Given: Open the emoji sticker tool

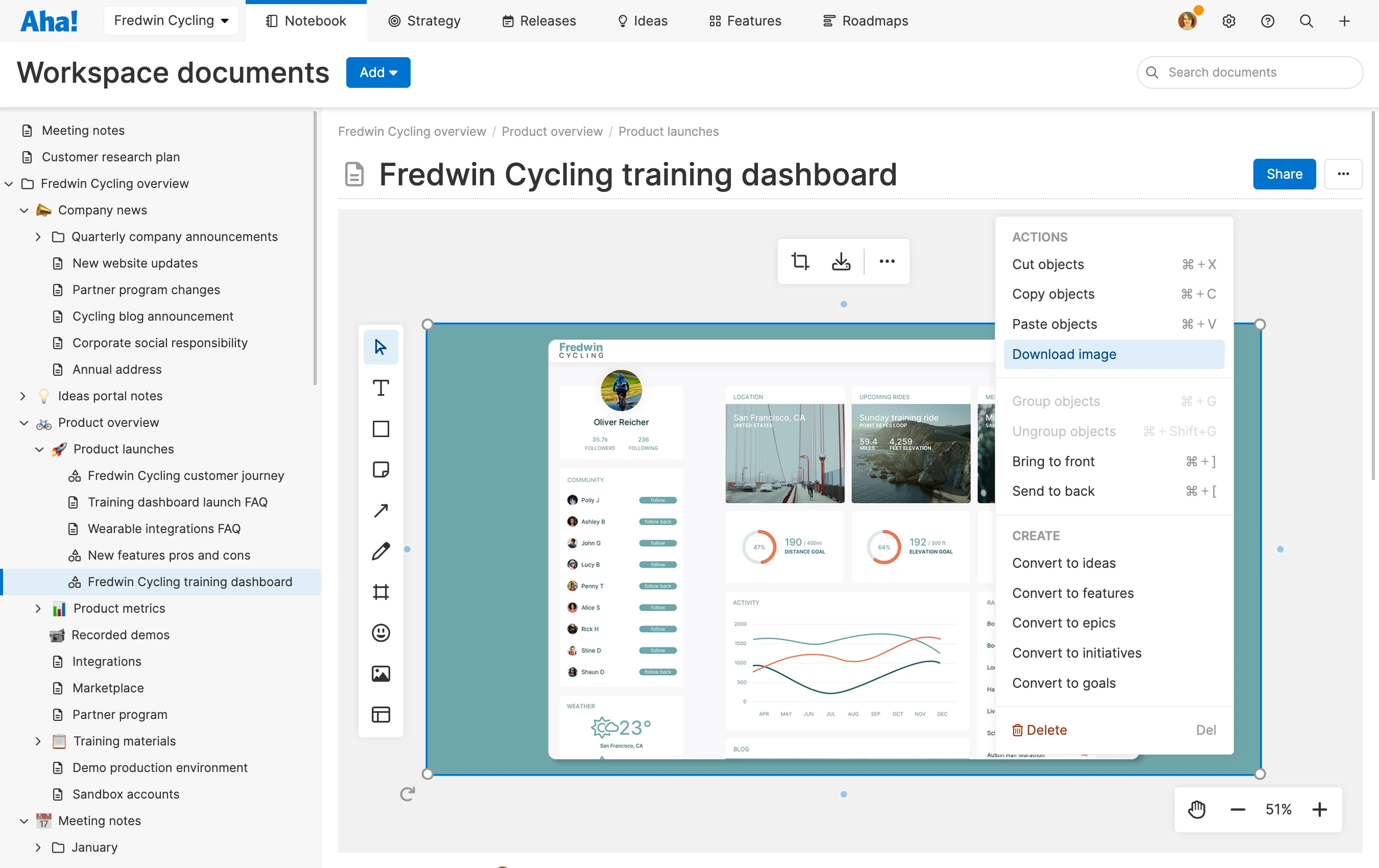Looking at the screenshot, I should pyautogui.click(x=381, y=633).
